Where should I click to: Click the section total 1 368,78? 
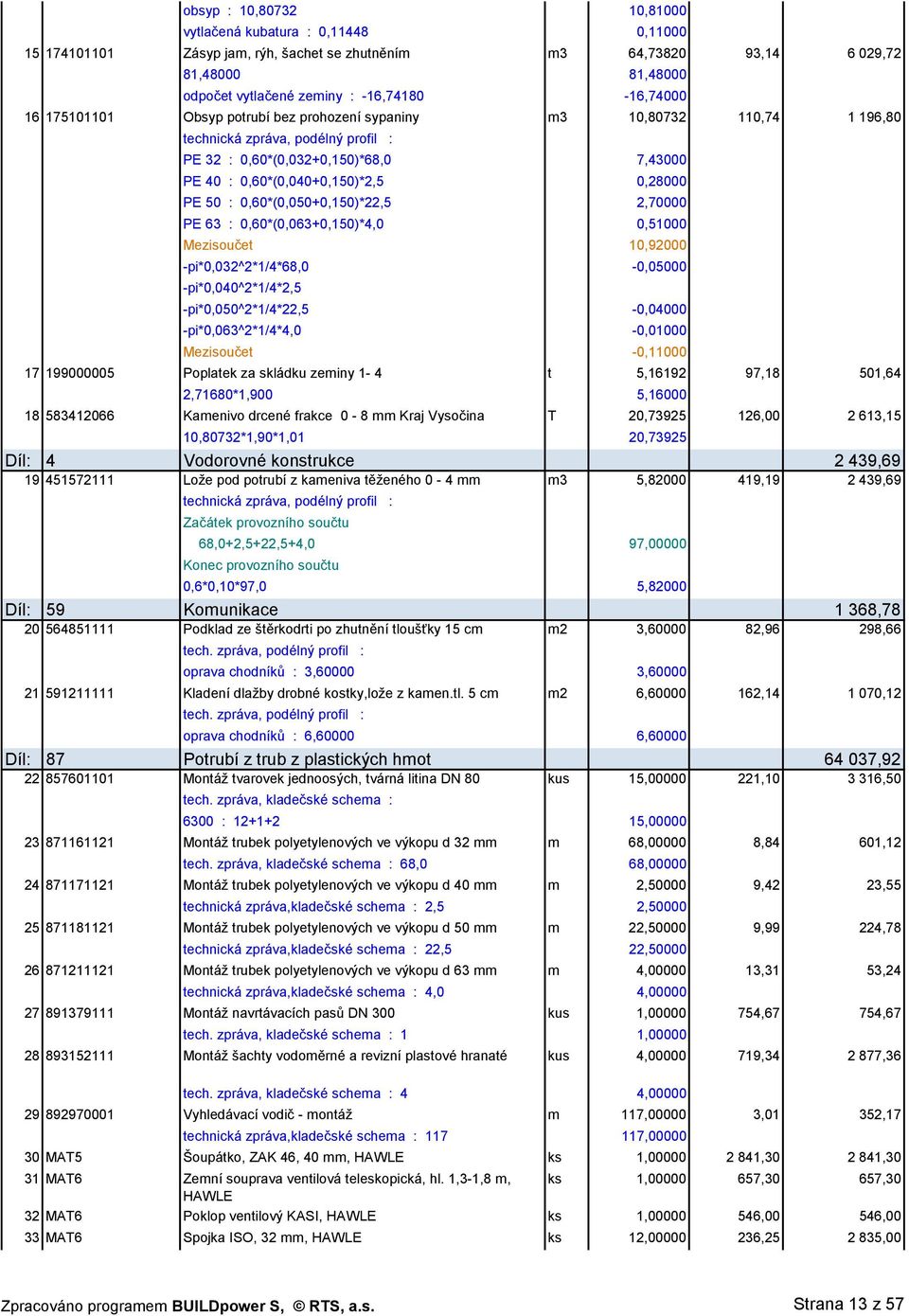pyautogui.click(x=867, y=610)
